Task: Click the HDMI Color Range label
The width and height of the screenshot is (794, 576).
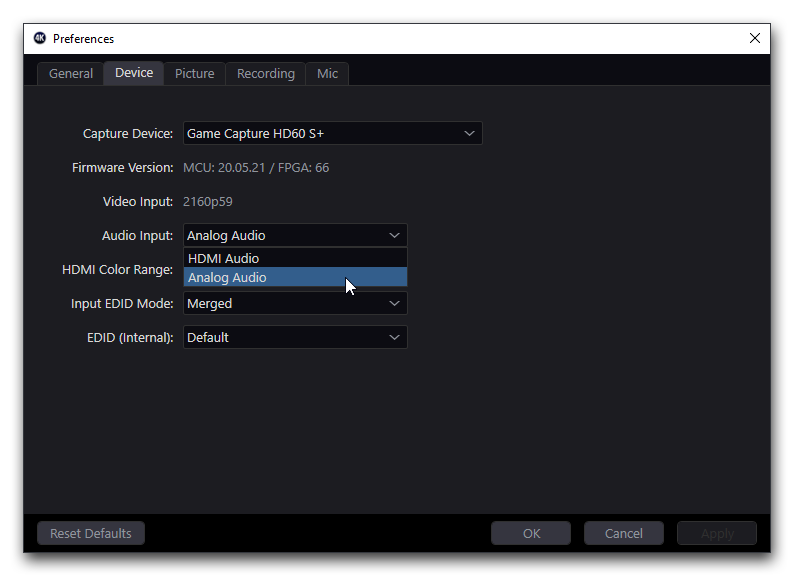Action: pos(117,270)
